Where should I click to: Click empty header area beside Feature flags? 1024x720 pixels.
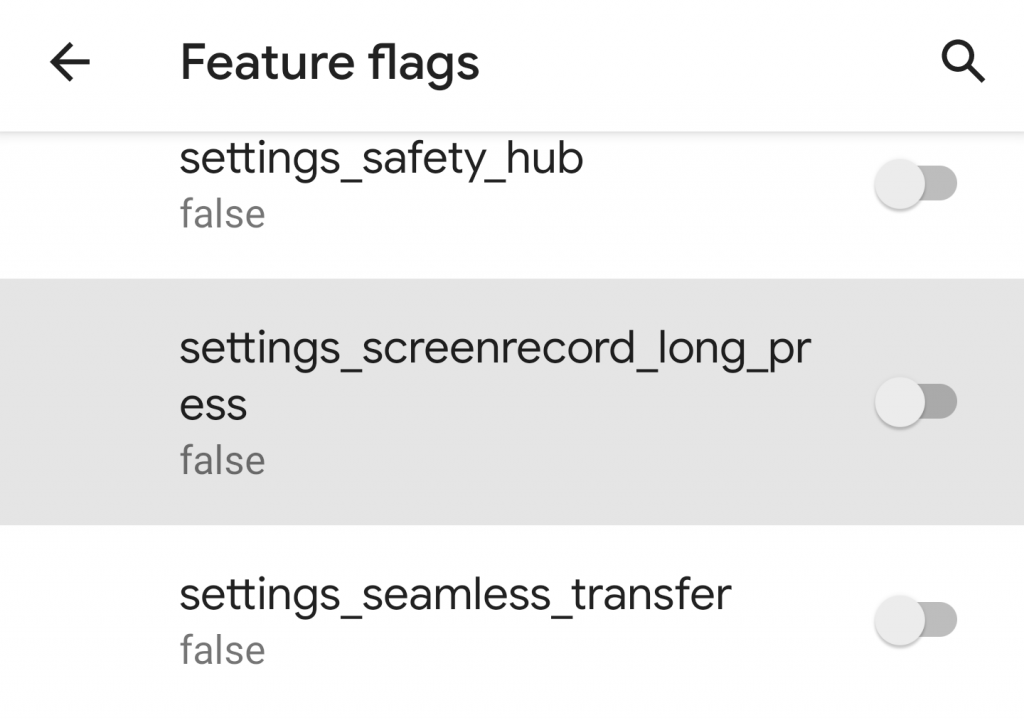pos(700,64)
